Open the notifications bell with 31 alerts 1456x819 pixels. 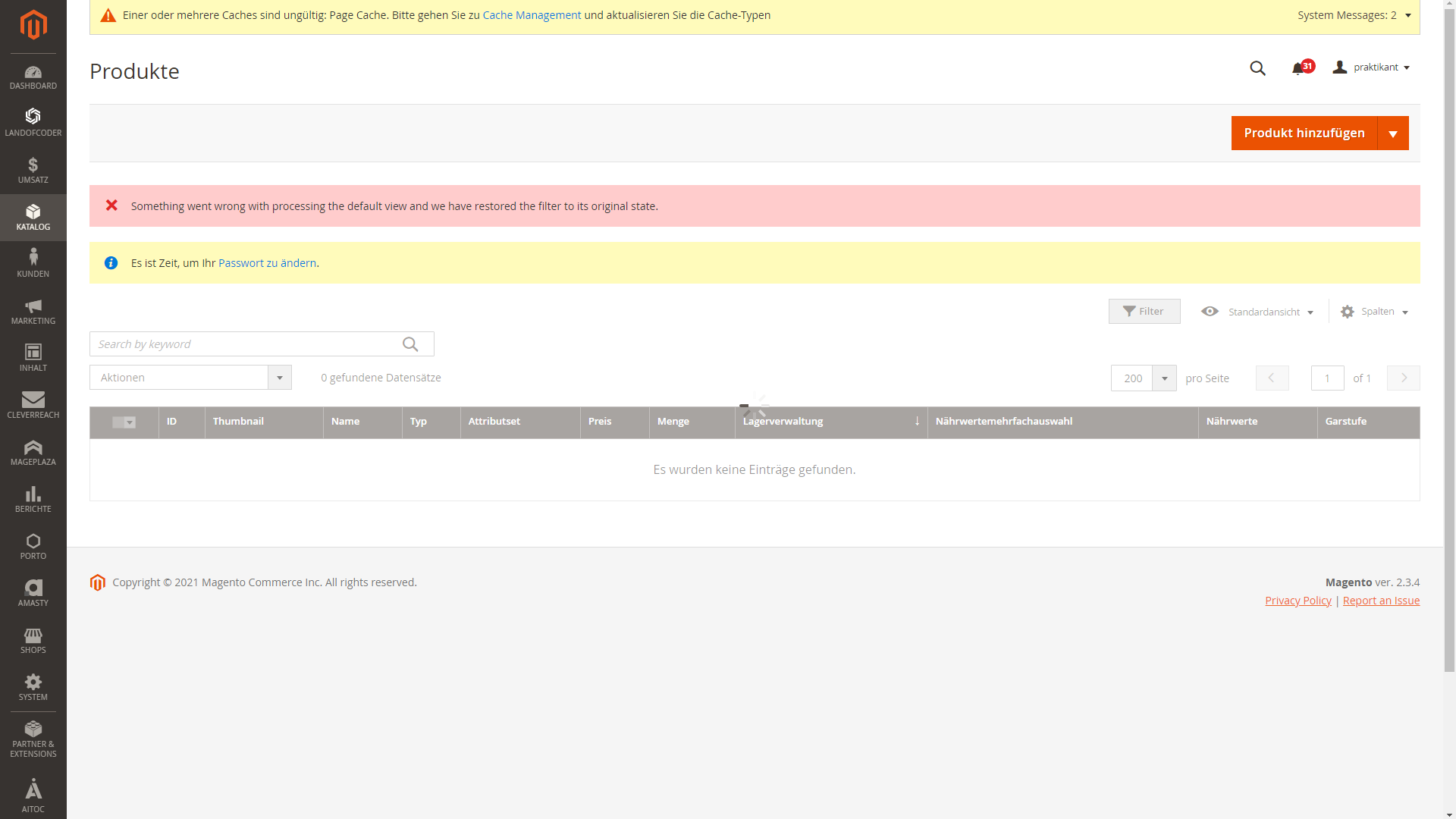click(x=1300, y=67)
